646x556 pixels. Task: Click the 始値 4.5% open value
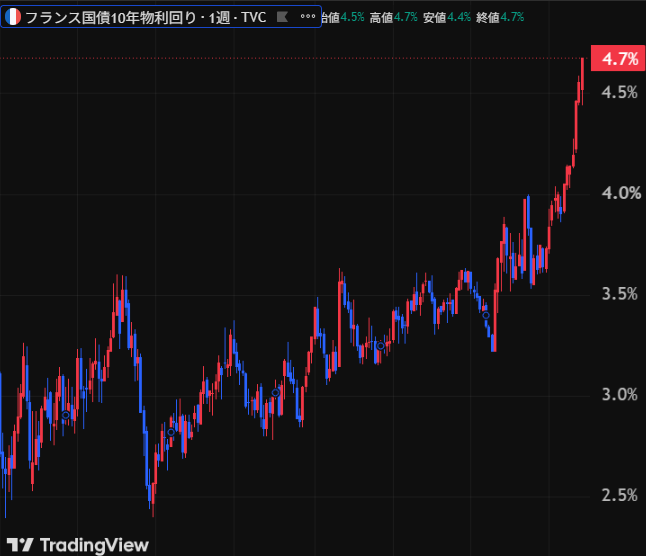coord(343,17)
